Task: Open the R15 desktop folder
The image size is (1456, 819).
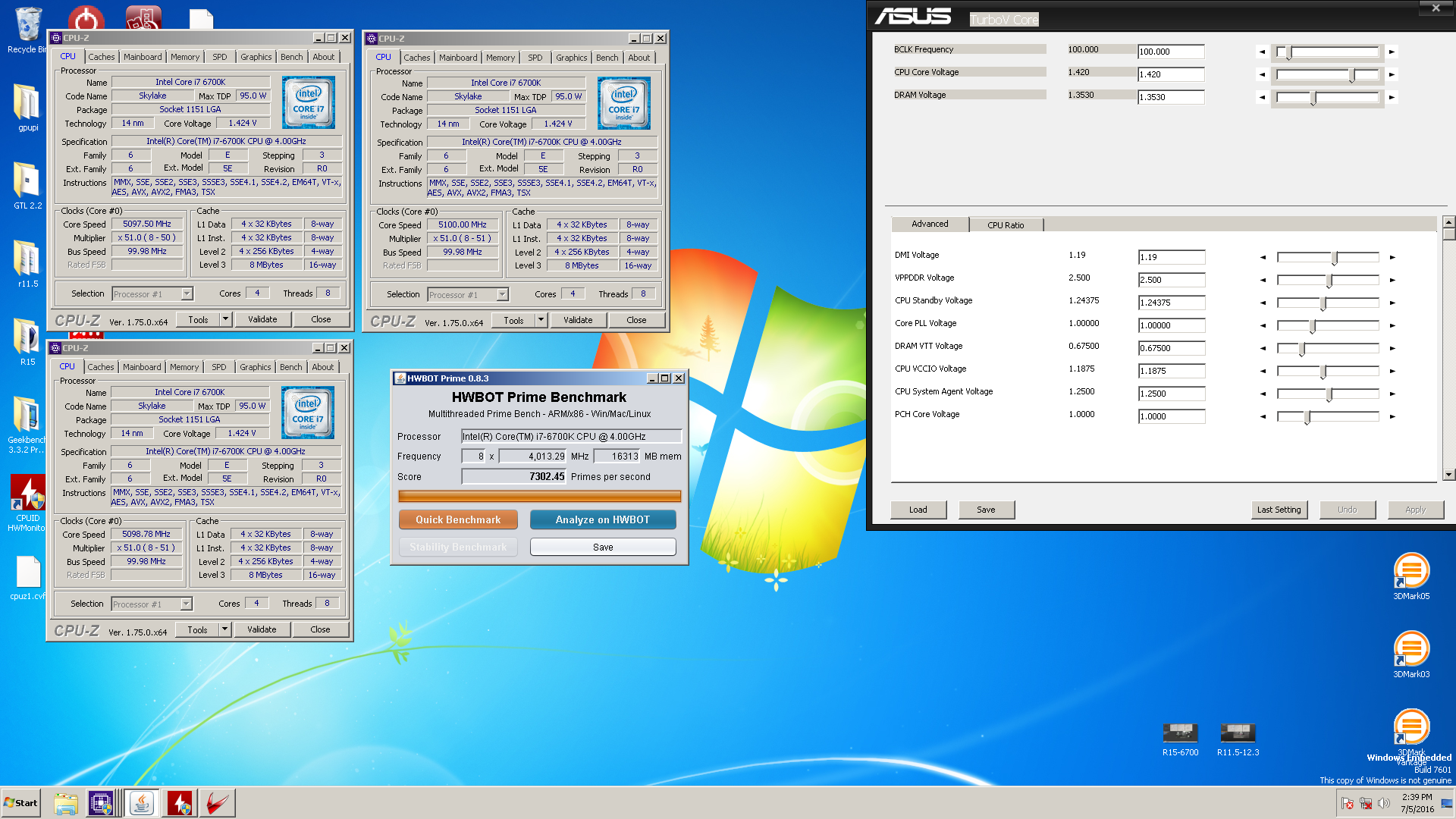Action: (27, 341)
